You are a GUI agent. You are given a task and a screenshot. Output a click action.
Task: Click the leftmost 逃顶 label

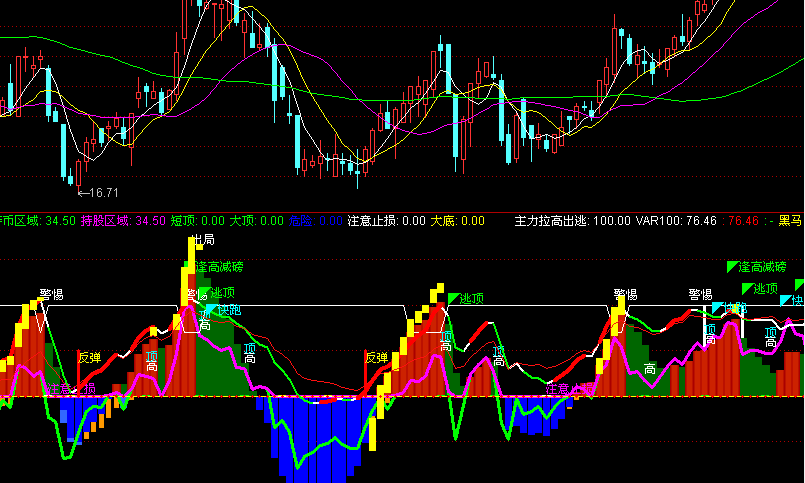tap(222, 293)
